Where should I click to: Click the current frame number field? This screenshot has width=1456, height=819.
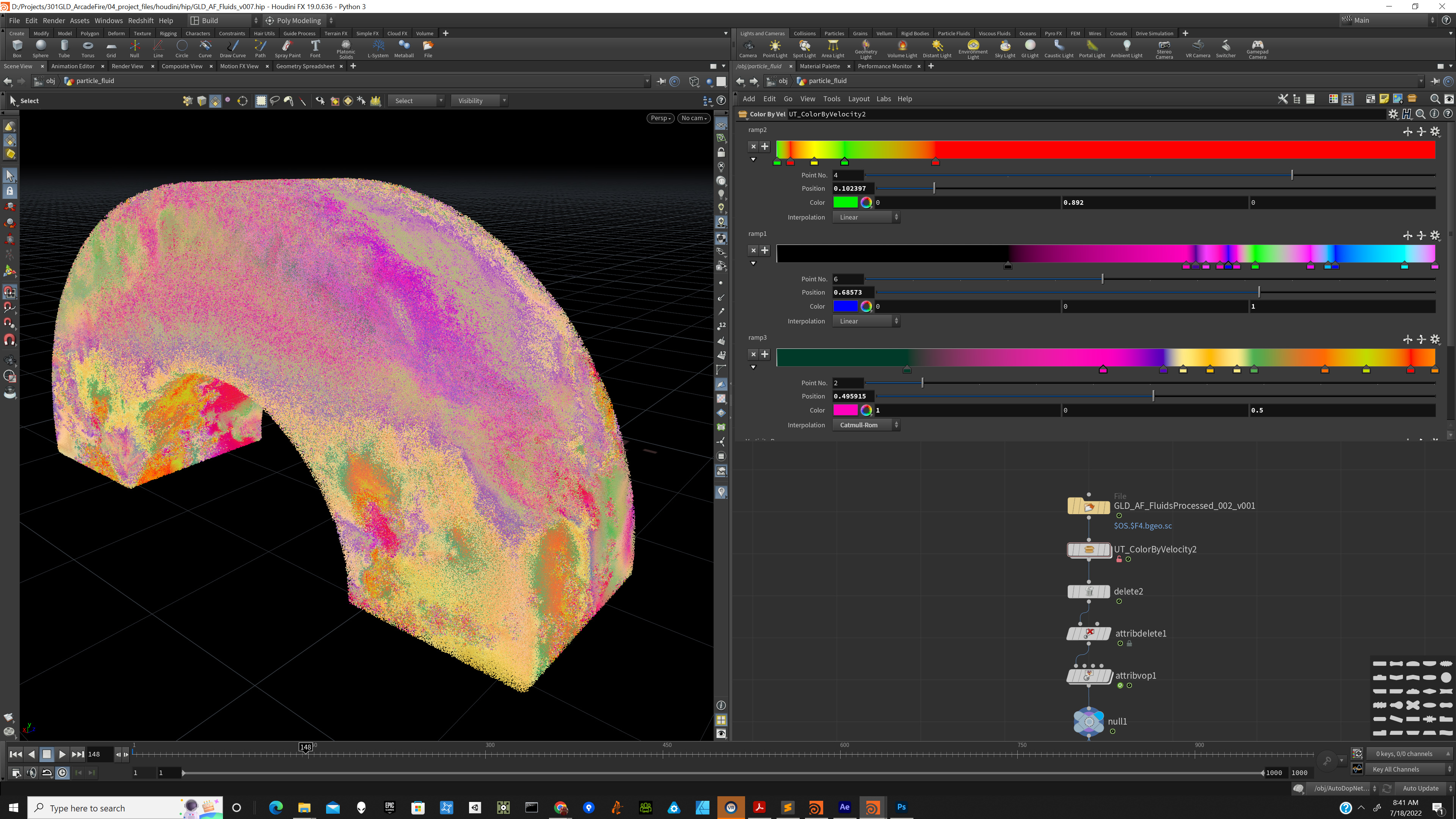pos(99,754)
